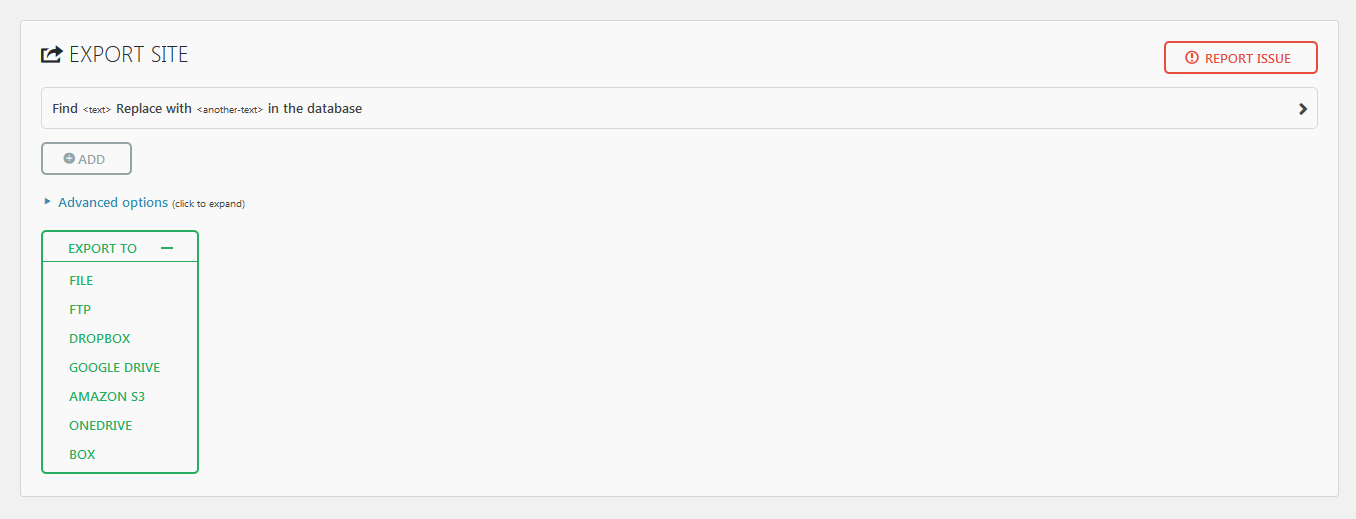The image size is (1356, 519).
Task: Click the EXPORT SITE heading text
Action: click(128, 55)
